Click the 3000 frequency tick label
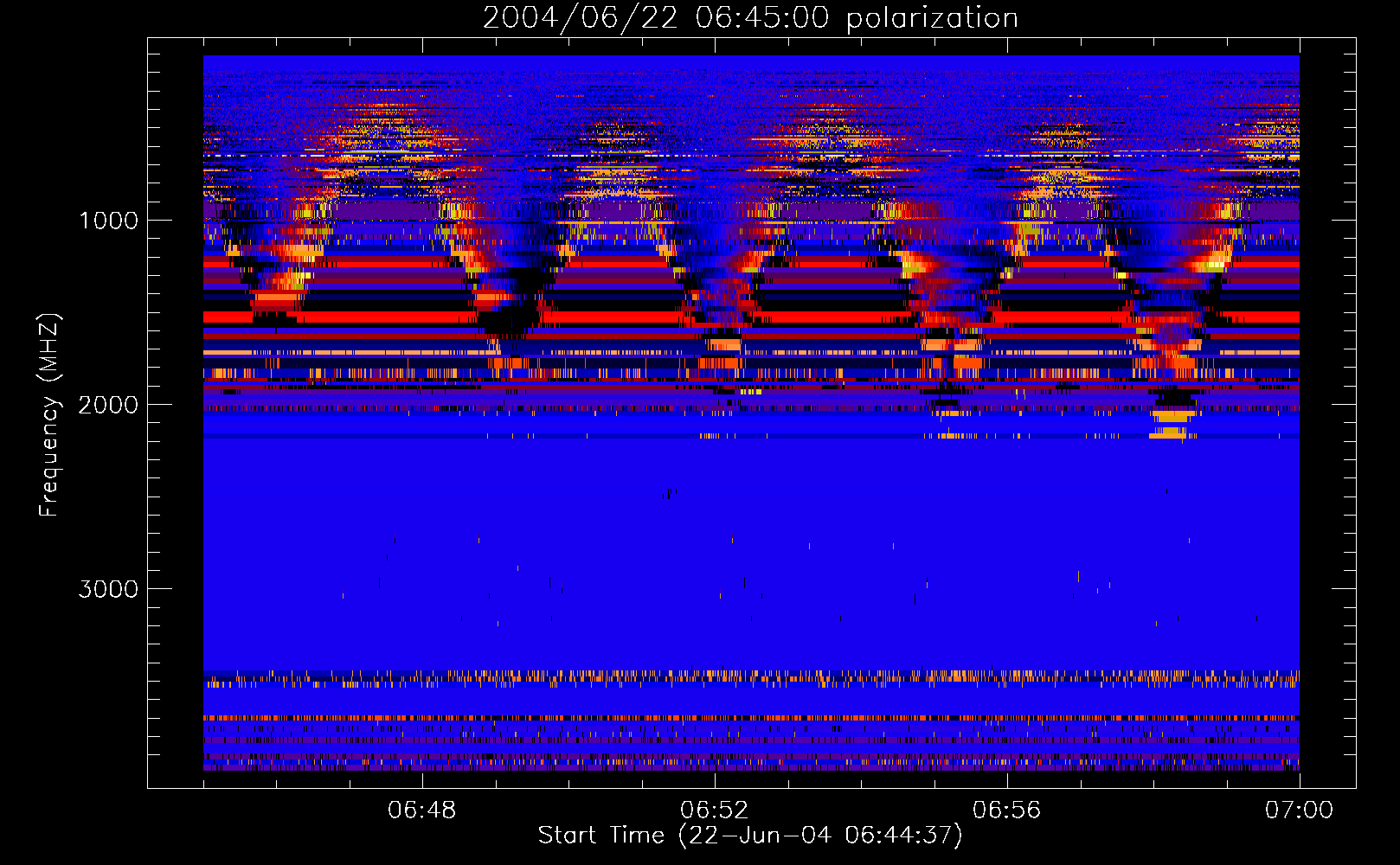Image resolution: width=1400 pixels, height=865 pixels. pyautogui.click(x=108, y=589)
